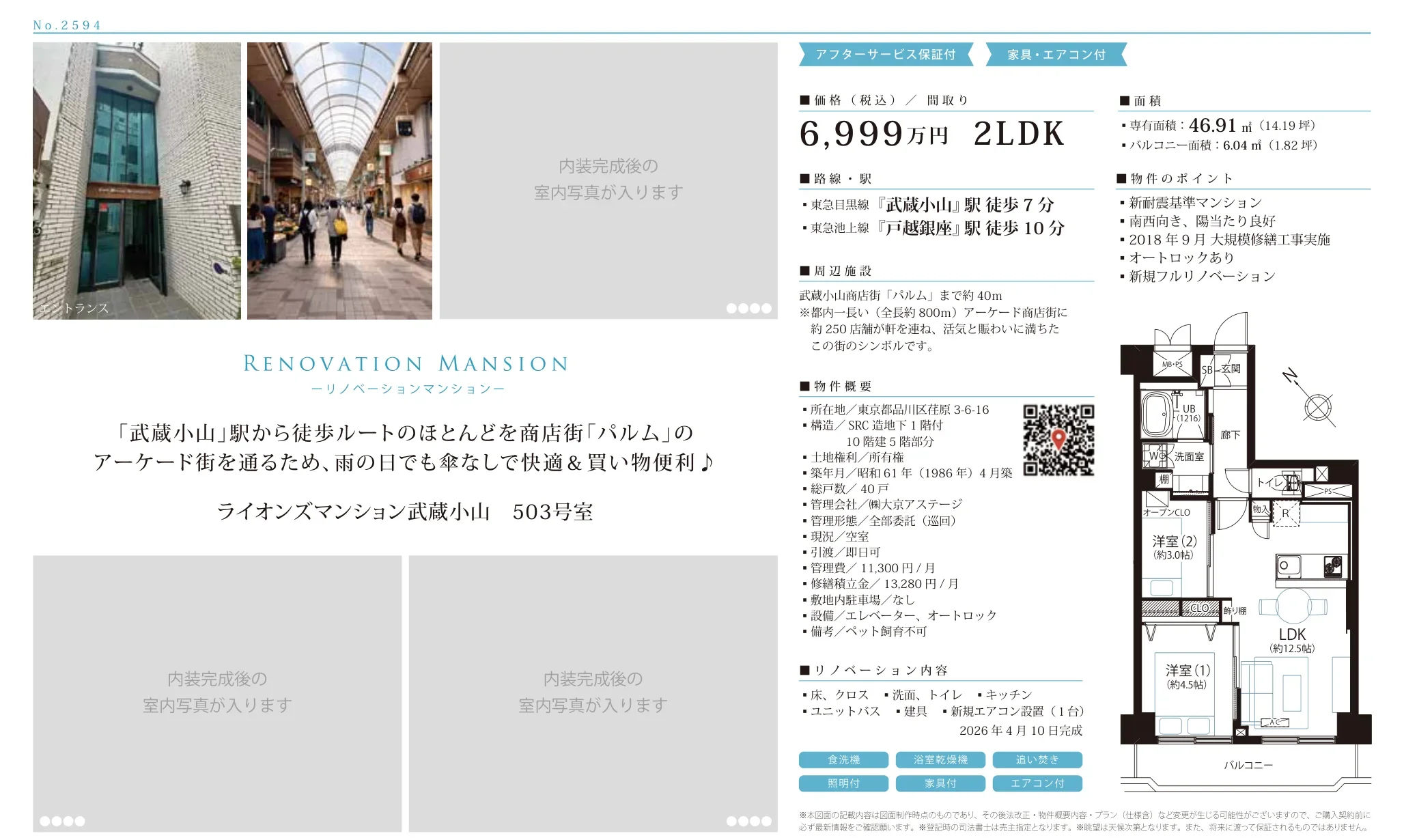Click the kitchen stove icon in floor plan
Image resolution: width=1404 pixels, height=840 pixels.
[1332, 566]
